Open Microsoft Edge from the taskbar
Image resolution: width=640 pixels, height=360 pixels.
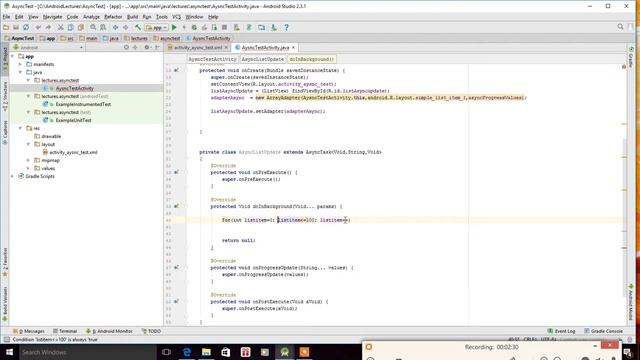point(187,352)
